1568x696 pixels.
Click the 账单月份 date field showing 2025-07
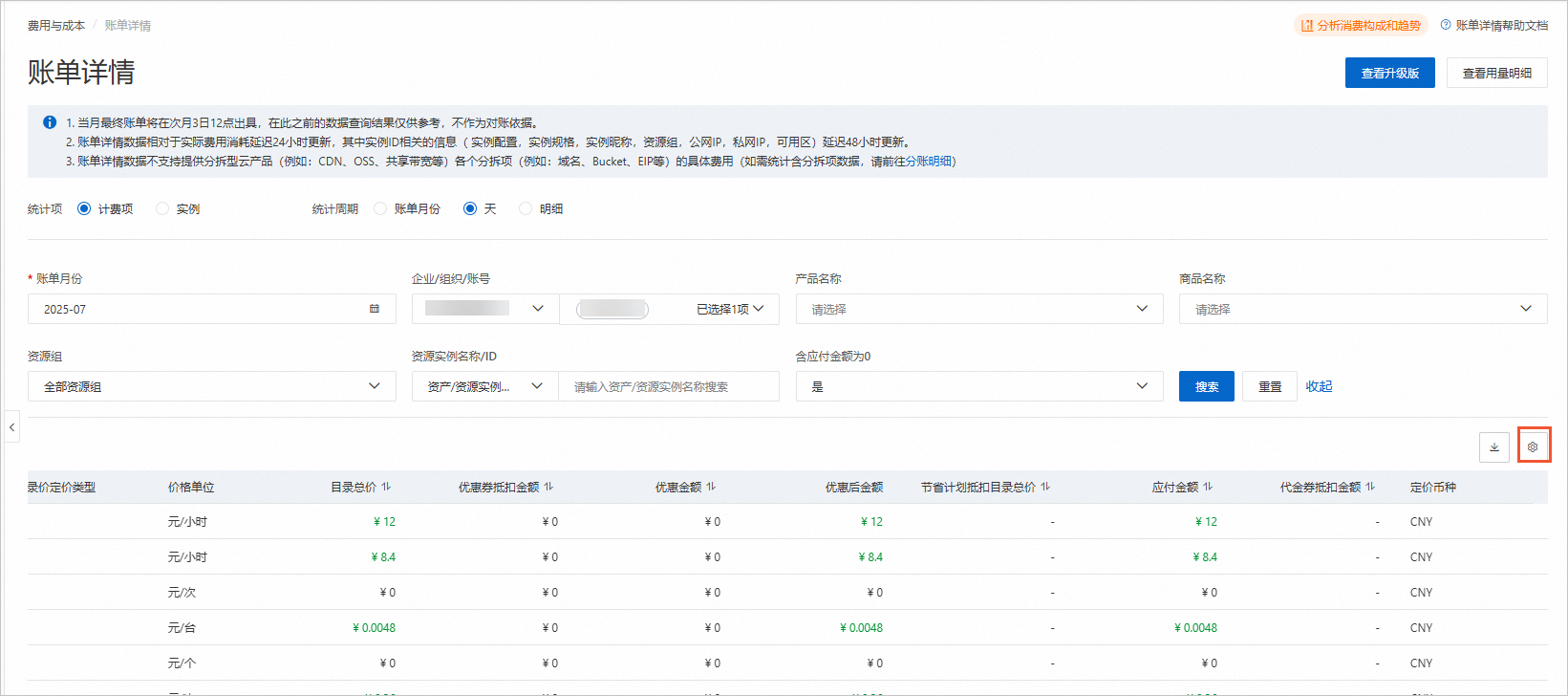[x=212, y=309]
